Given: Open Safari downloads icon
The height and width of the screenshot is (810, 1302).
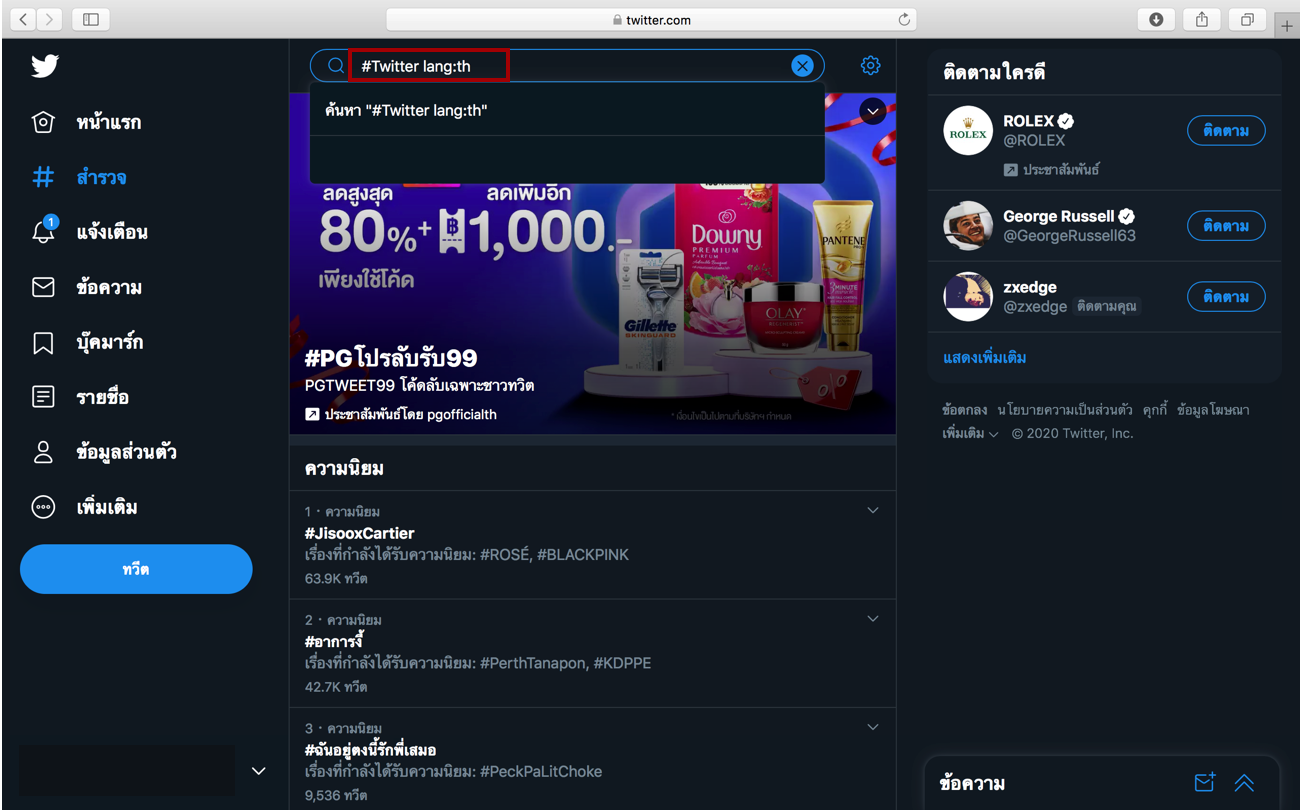Looking at the screenshot, I should point(1156,20).
